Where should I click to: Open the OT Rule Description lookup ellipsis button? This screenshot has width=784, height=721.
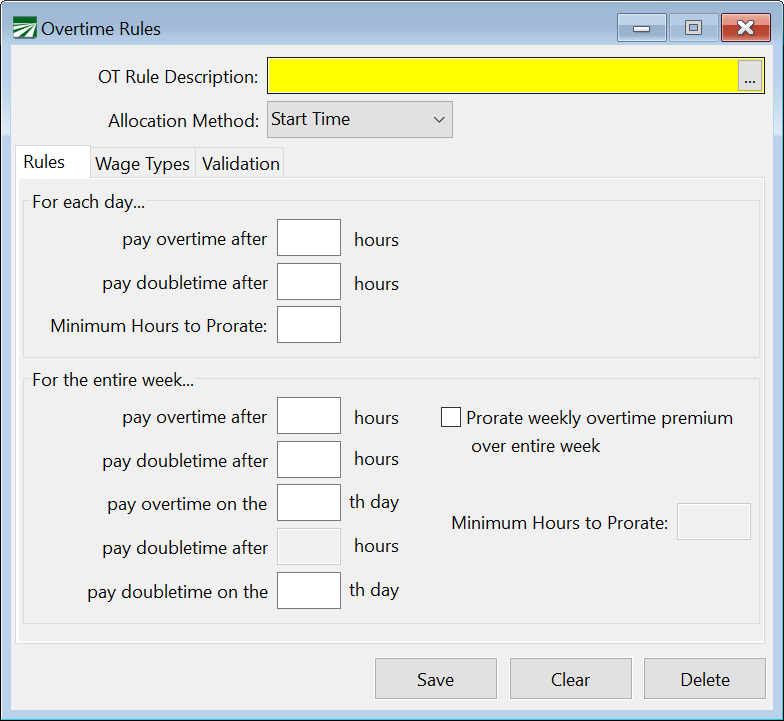pos(750,77)
